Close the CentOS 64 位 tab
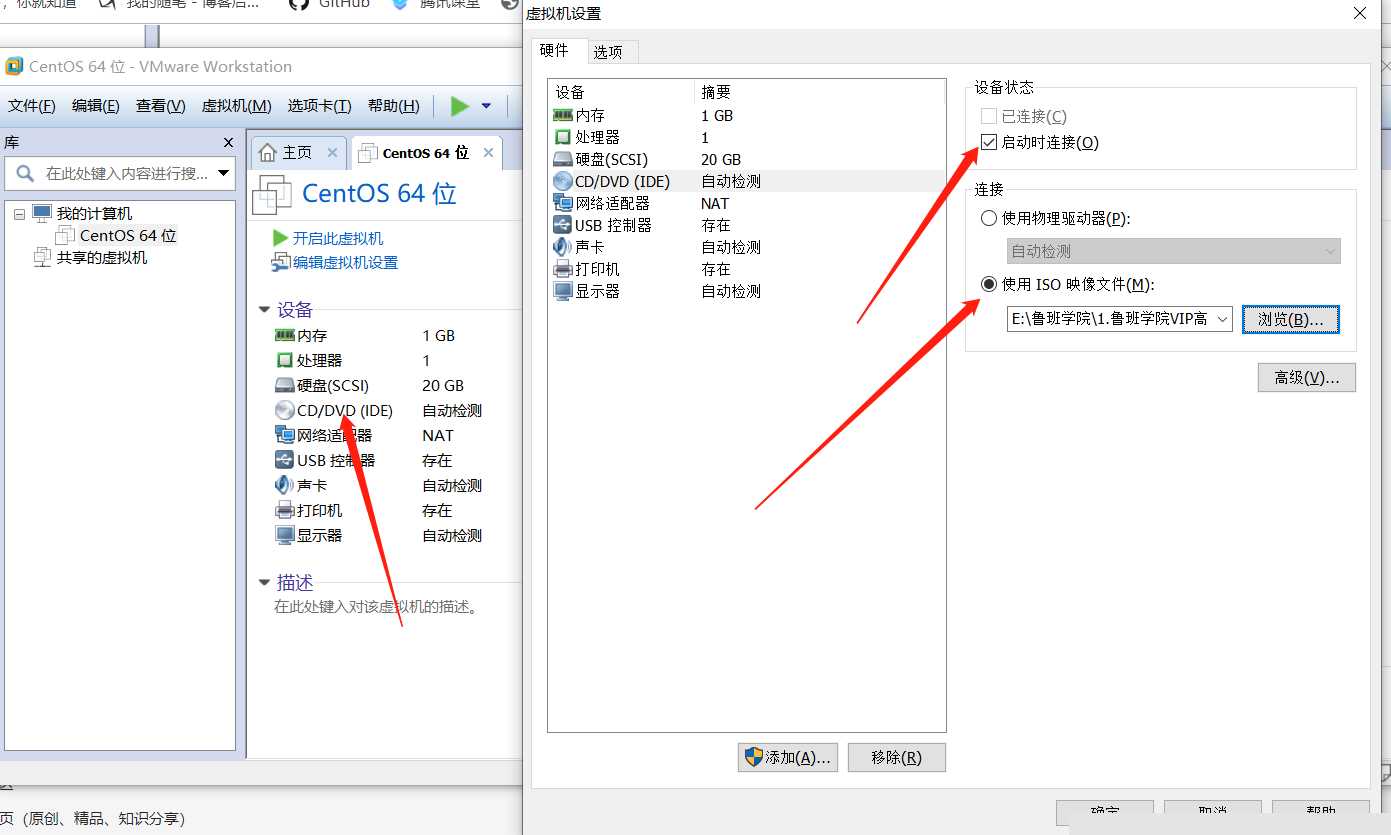This screenshot has height=835, width=1391. click(488, 153)
